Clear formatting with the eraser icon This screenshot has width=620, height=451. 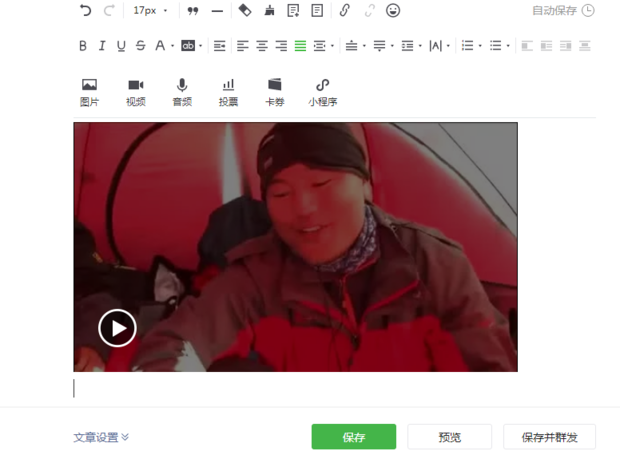click(x=245, y=10)
